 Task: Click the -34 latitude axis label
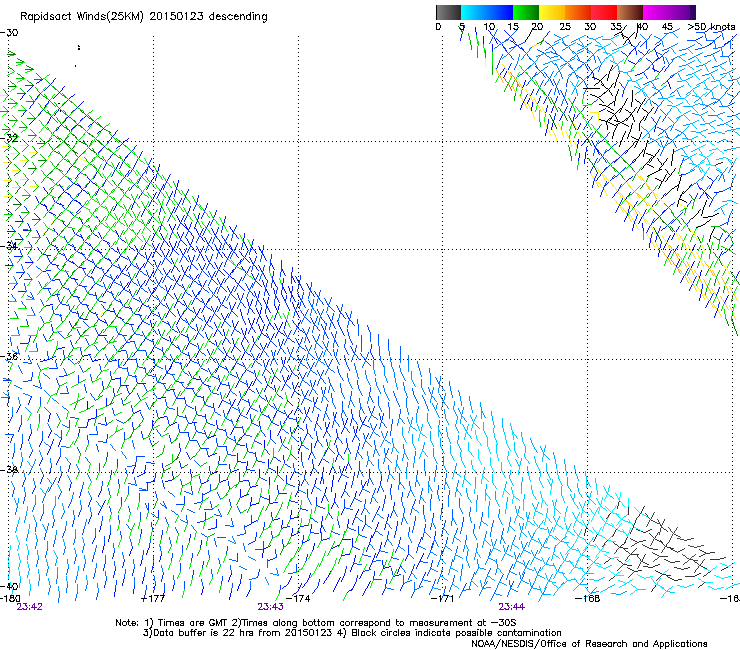coord(9,246)
